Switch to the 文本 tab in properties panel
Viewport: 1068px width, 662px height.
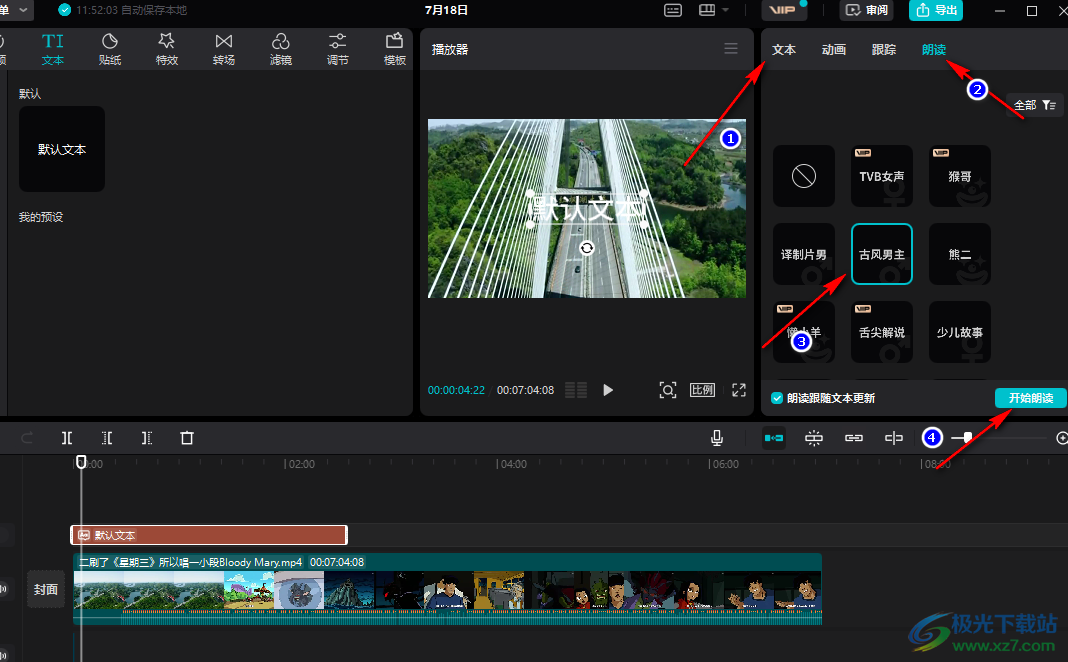click(x=784, y=50)
